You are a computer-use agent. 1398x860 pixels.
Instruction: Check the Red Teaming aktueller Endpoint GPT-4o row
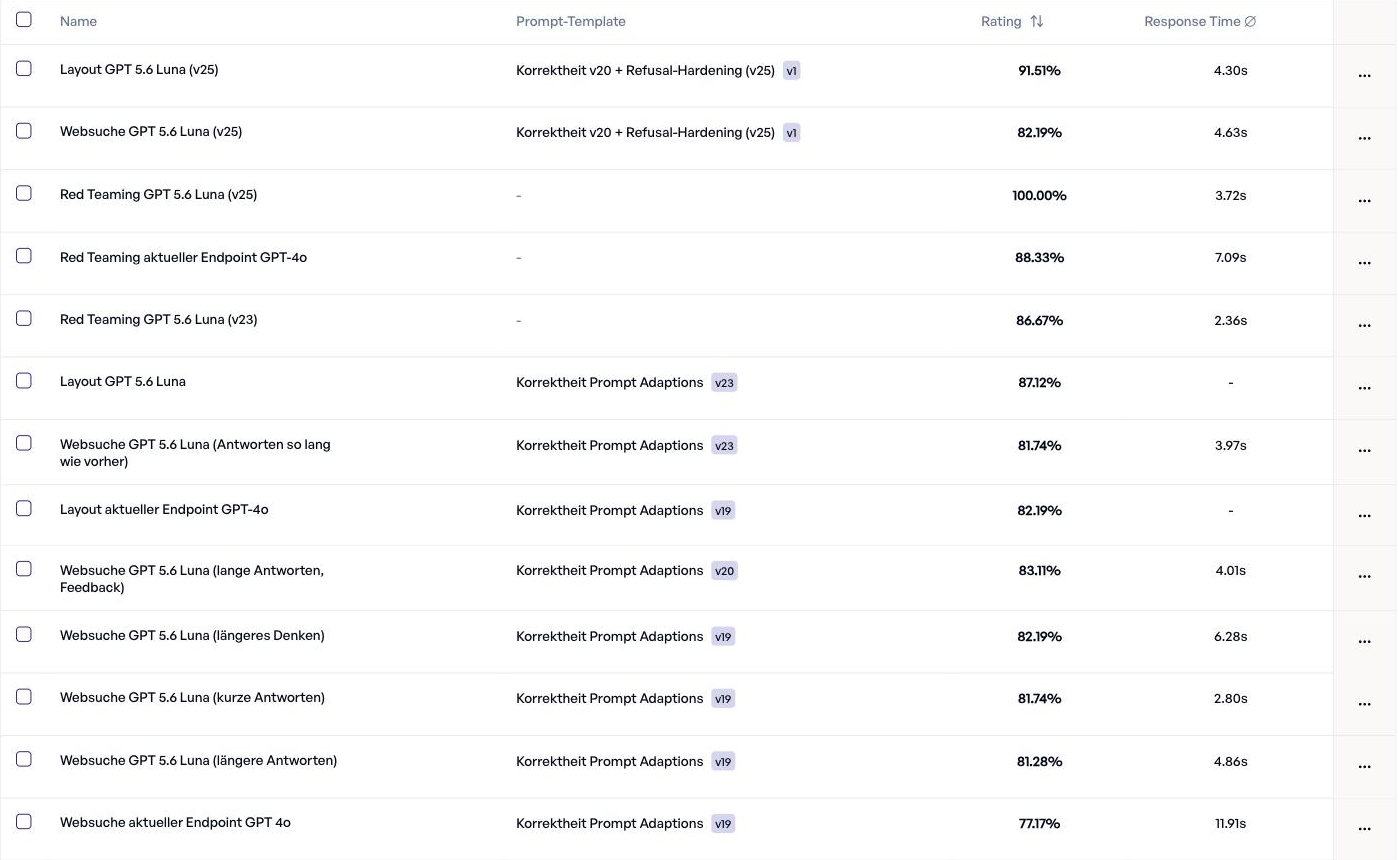[24, 256]
